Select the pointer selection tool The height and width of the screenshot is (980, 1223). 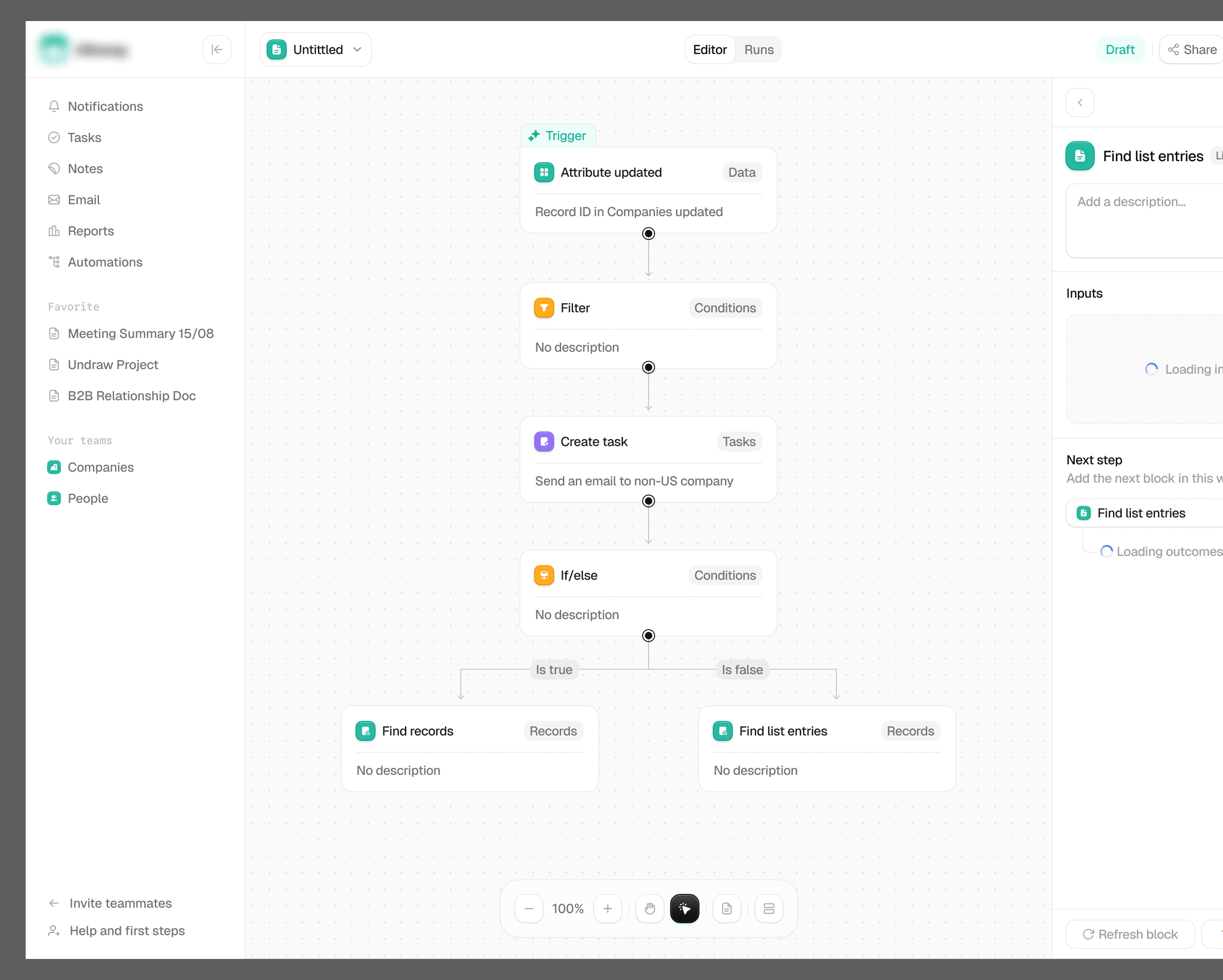pyautogui.click(x=685, y=909)
